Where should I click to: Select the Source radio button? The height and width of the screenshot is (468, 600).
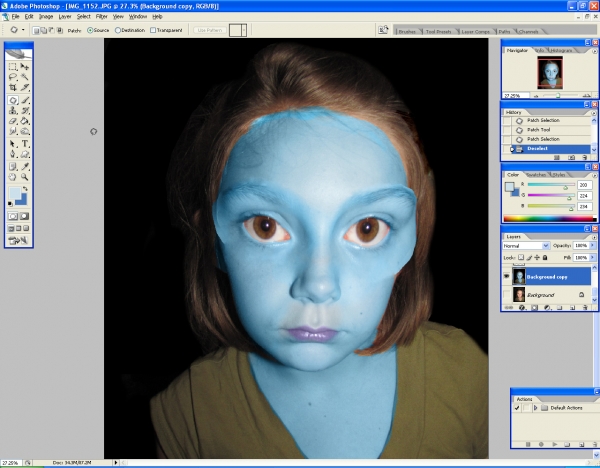tap(90, 30)
